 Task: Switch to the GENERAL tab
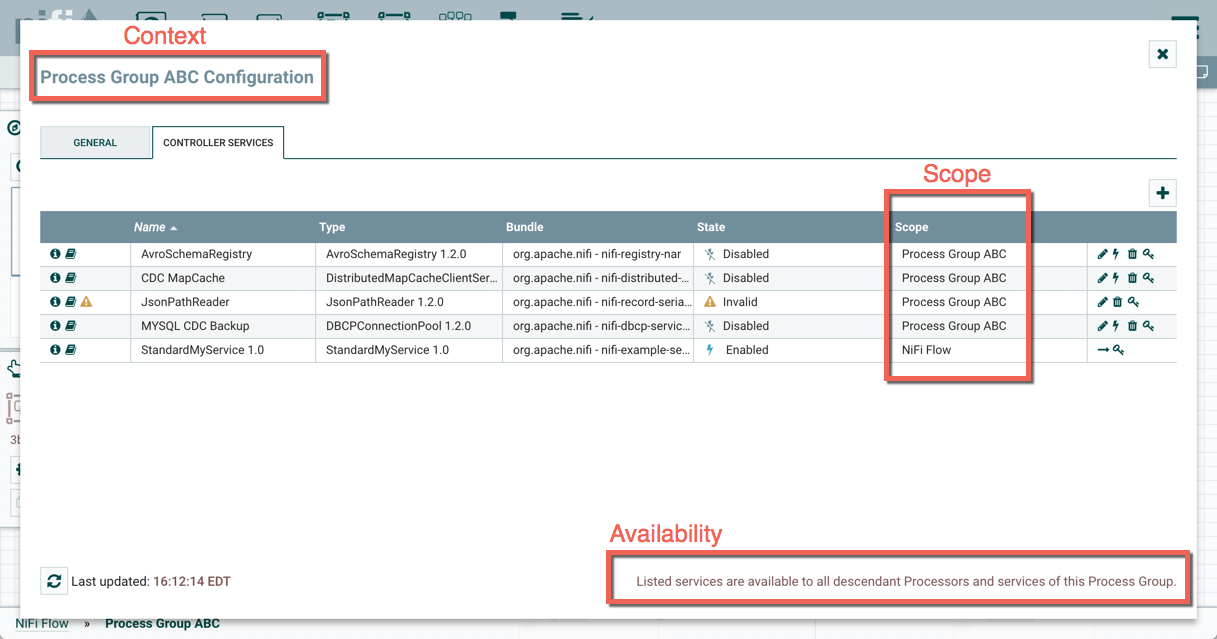pyautogui.click(x=95, y=142)
